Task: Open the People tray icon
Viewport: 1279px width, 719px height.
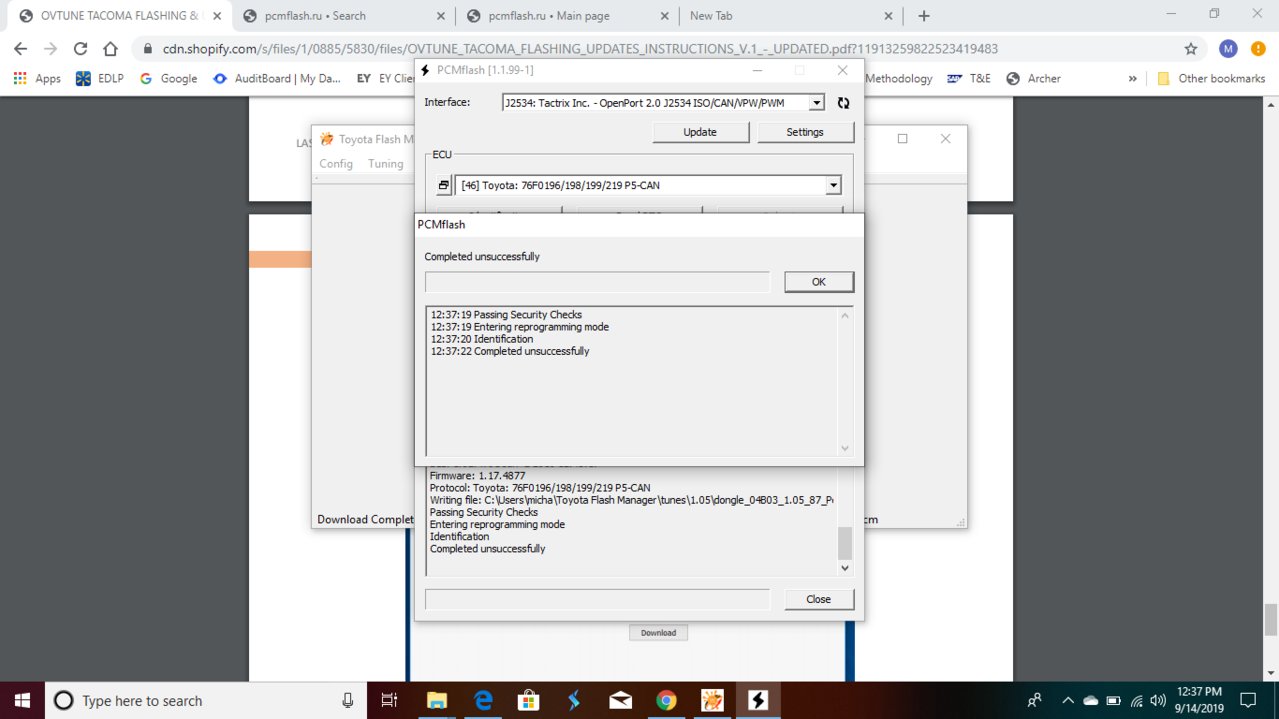Action: click(x=1035, y=700)
